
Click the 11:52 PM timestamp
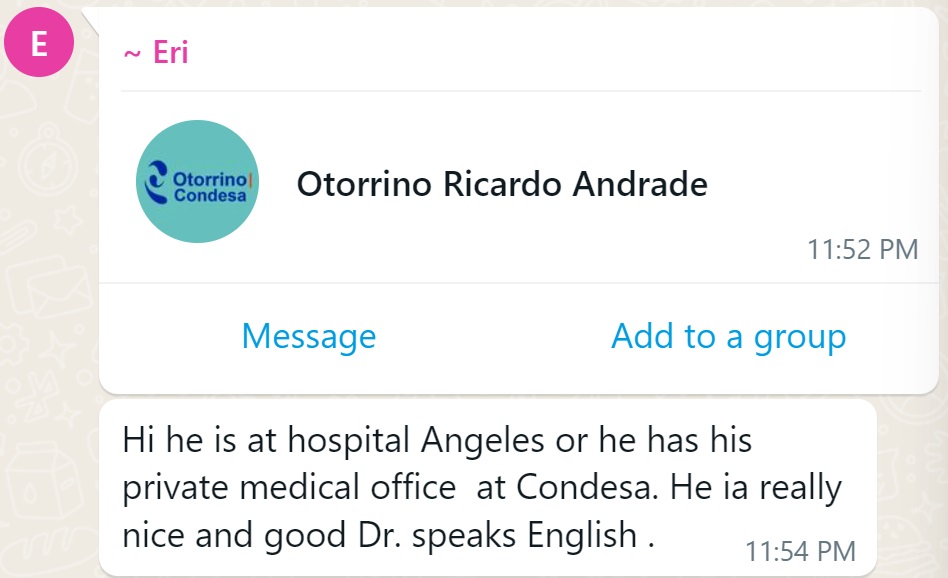point(863,249)
